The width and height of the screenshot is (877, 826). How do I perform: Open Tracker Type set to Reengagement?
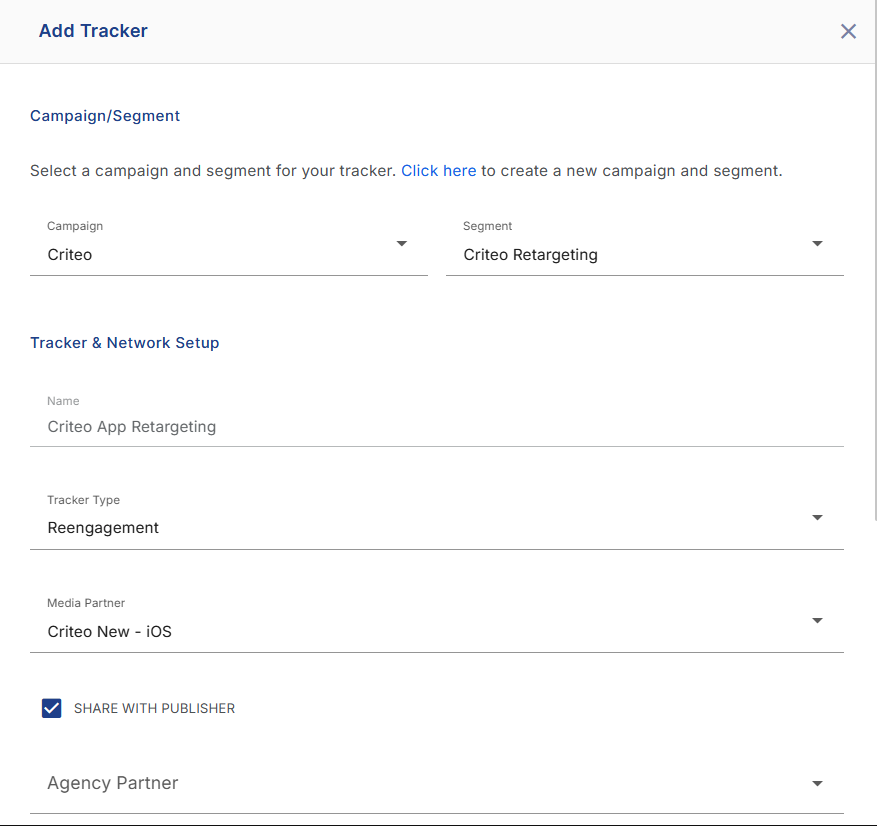tap(437, 520)
